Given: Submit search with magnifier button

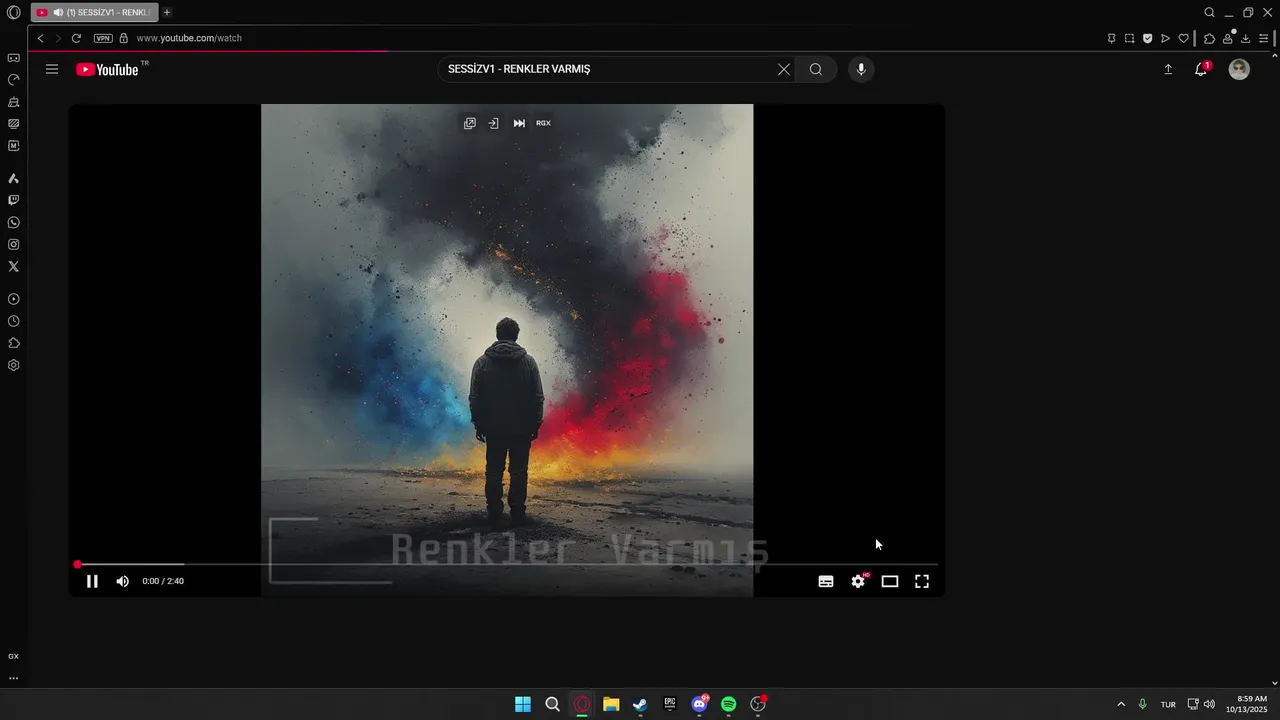Looking at the screenshot, I should 816,69.
